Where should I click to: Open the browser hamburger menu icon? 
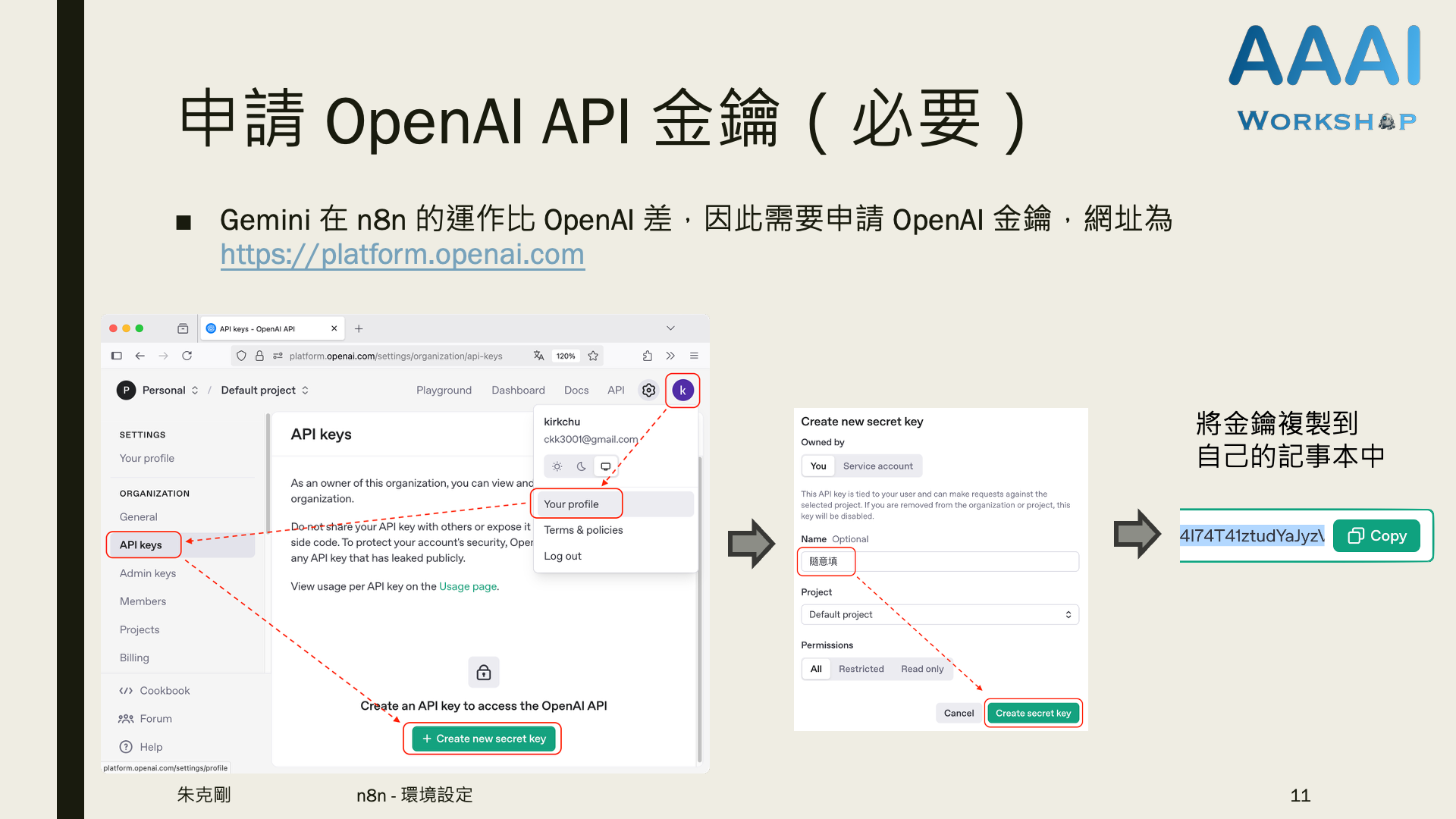click(x=694, y=356)
